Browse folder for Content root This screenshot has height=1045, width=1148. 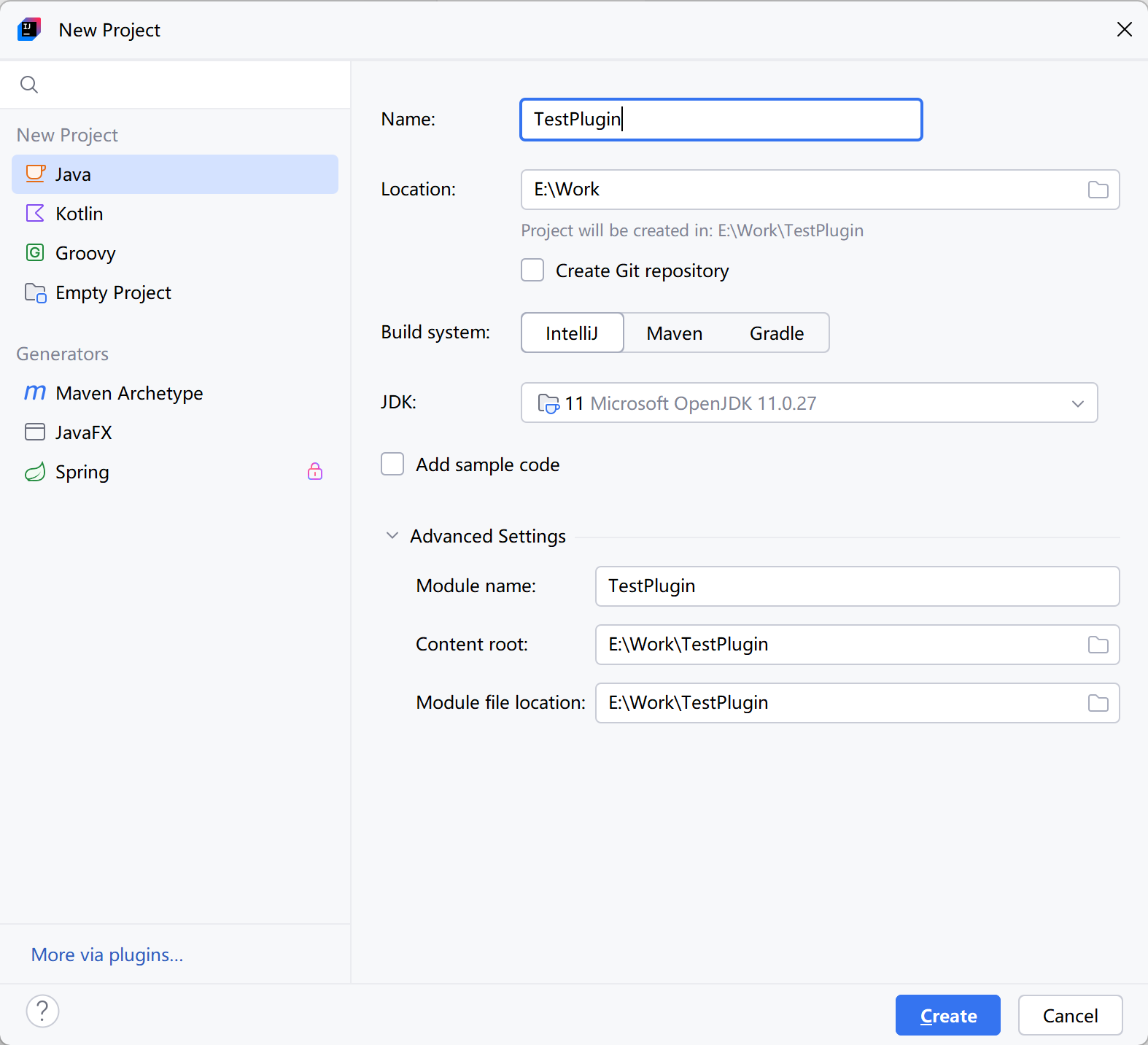tap(1098, 645)
